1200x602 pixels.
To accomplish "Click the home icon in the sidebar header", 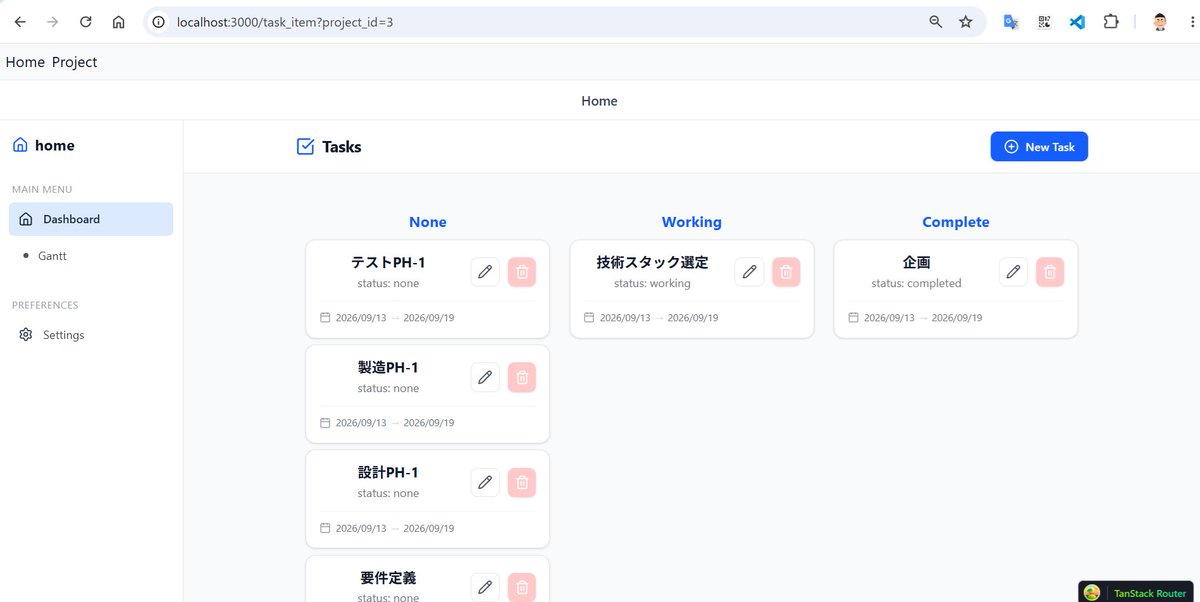I will click(x=20, y=145).
